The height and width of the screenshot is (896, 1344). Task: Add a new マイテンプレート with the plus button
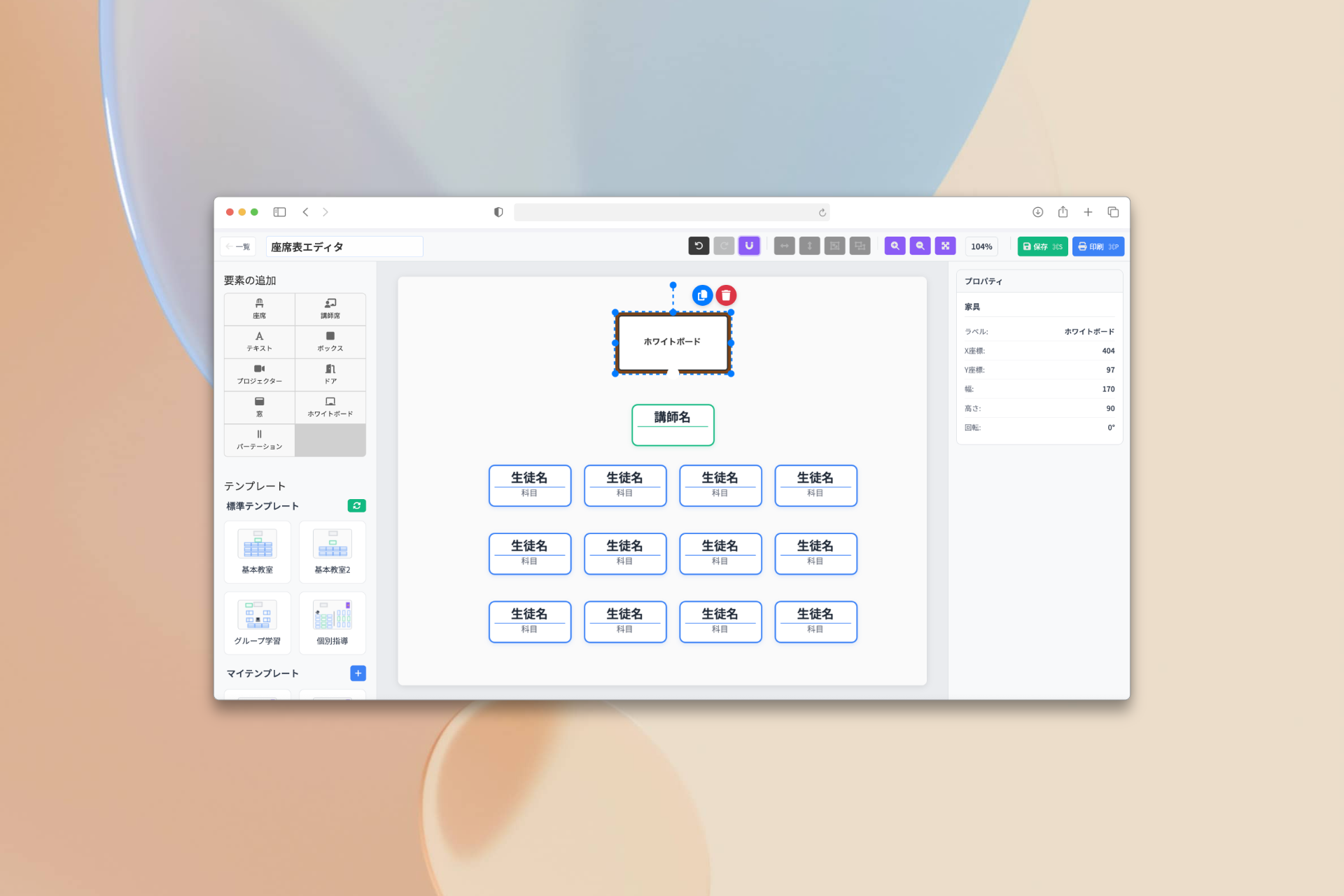358,673
